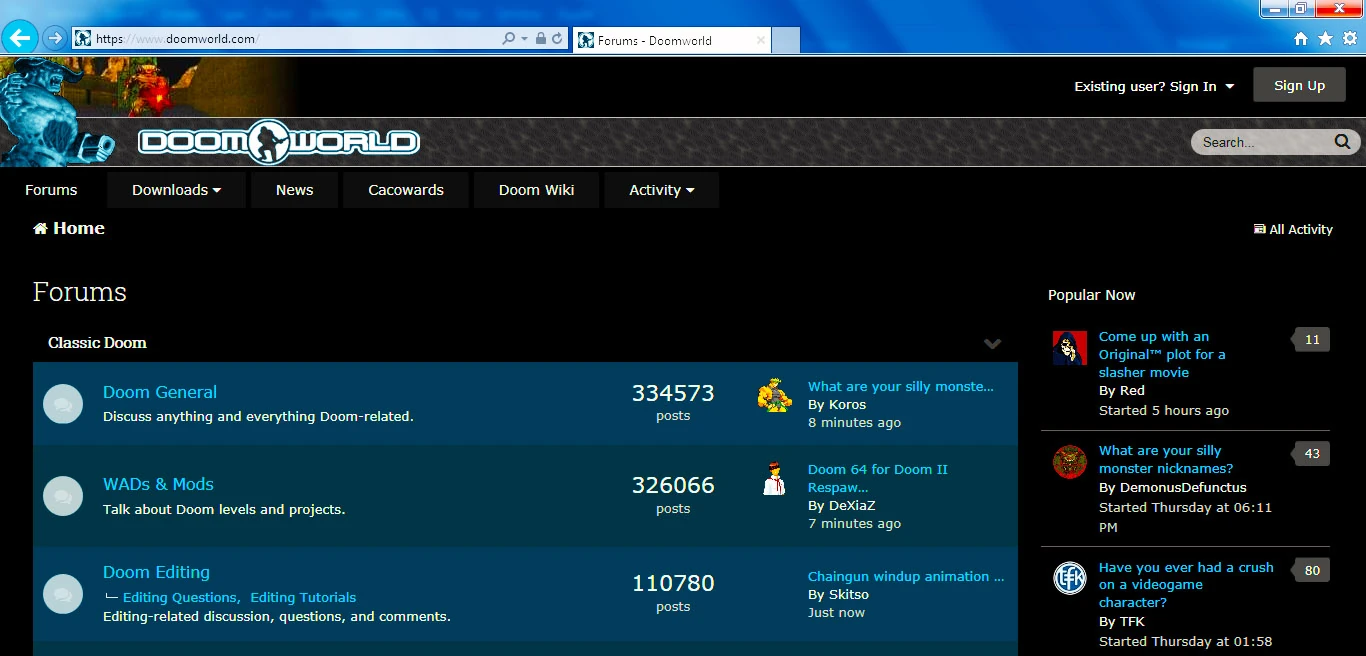Click the address bar search magnifier icon
This screenshot has width=1366, height=656.
(508, 38)
